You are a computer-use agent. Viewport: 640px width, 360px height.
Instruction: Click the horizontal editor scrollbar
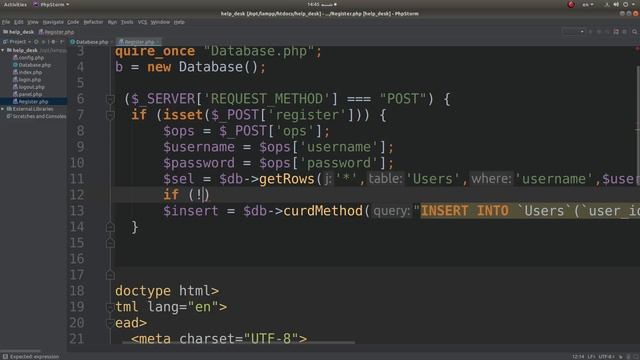pos(238,342)
